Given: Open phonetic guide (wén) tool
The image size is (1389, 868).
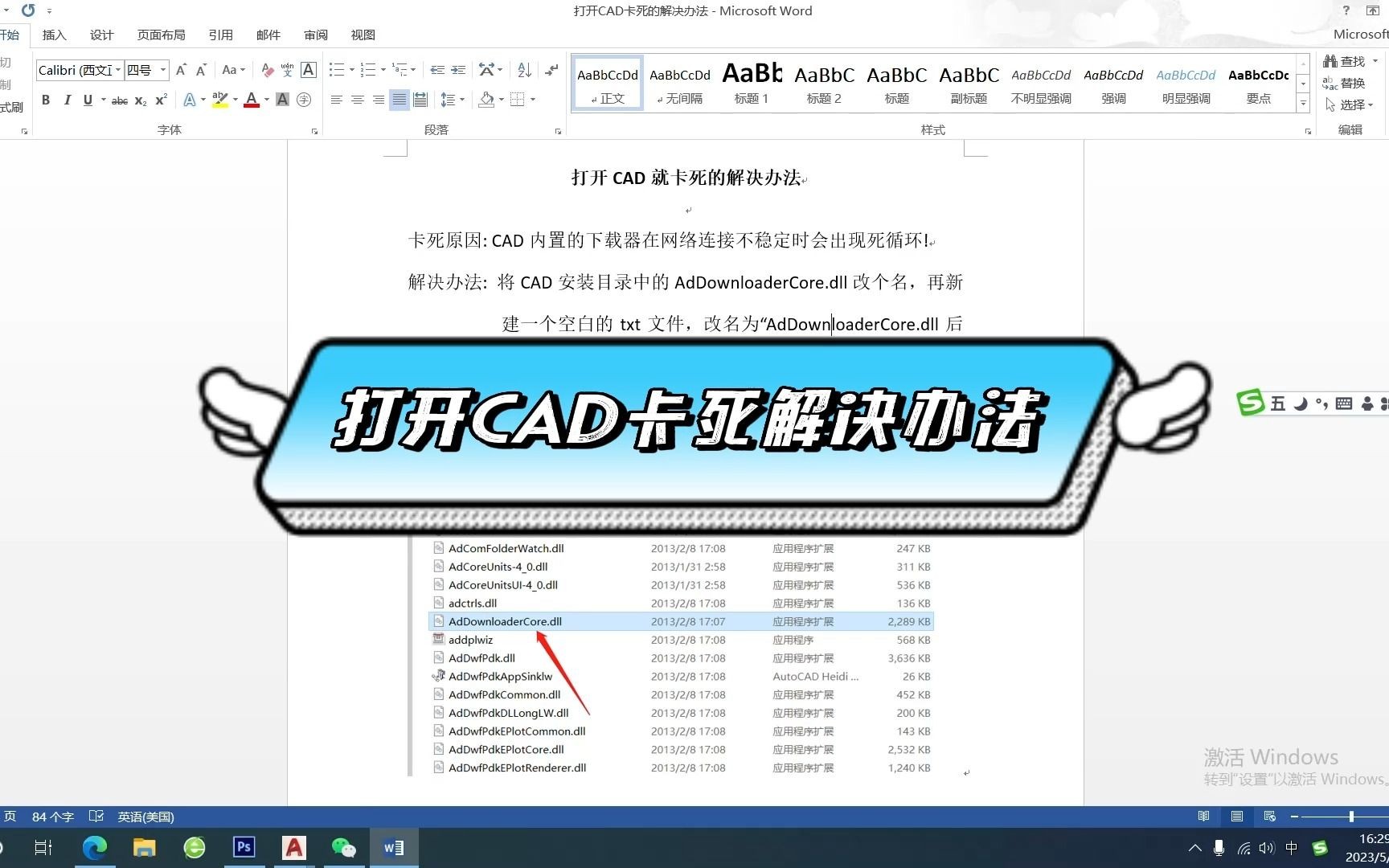Looking at the screenshot, I should pyautogui.click(x=287, y=70).
